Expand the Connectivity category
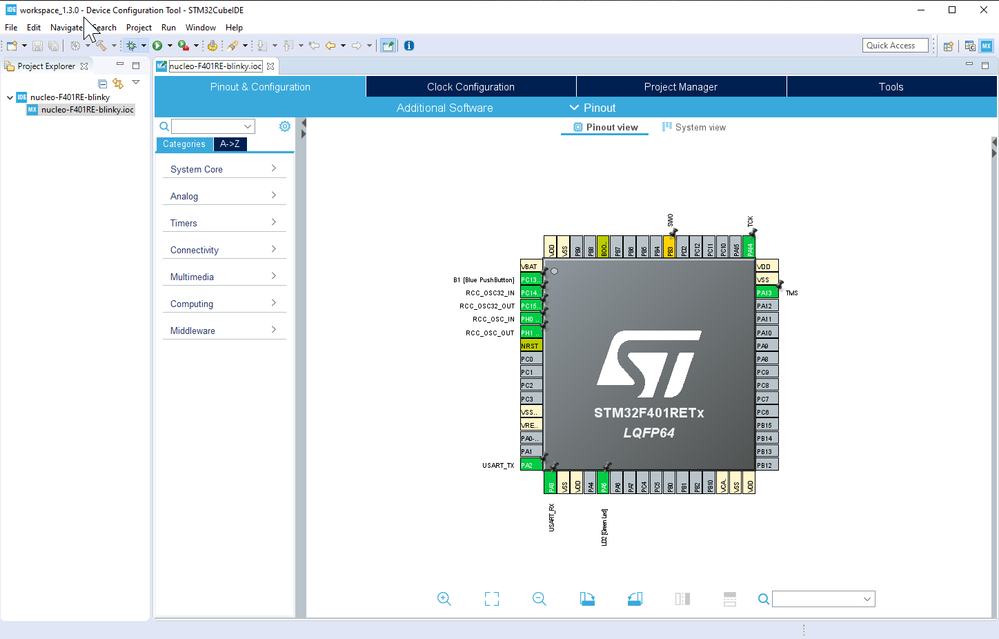 224,250
